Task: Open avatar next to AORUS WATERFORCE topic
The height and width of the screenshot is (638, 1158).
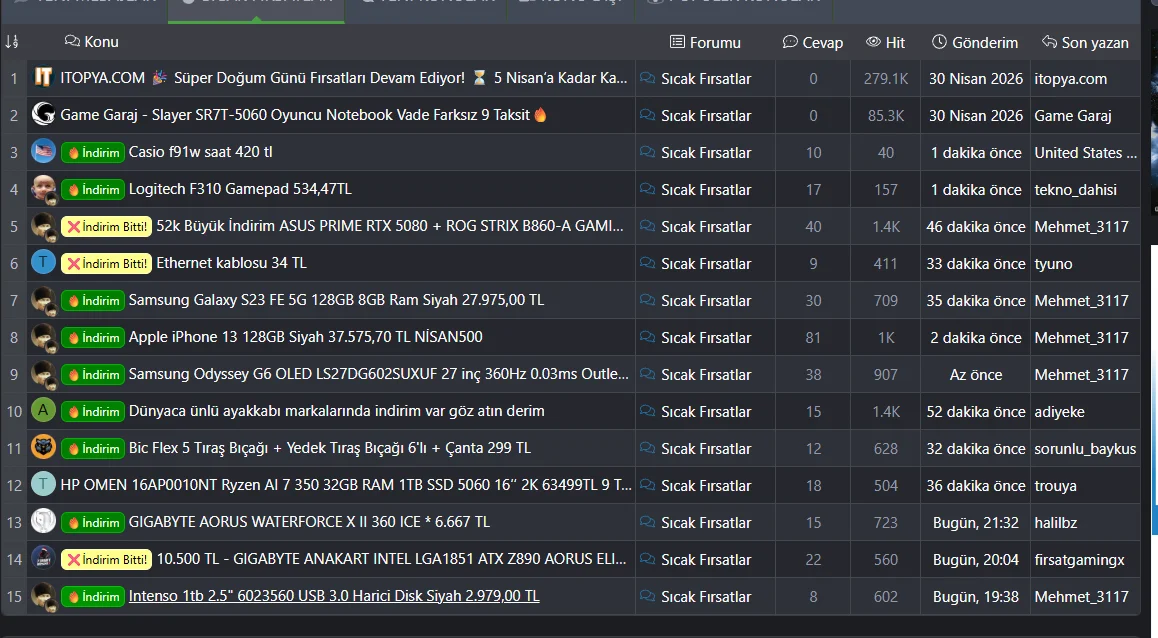Action: (x=44, y=521)
